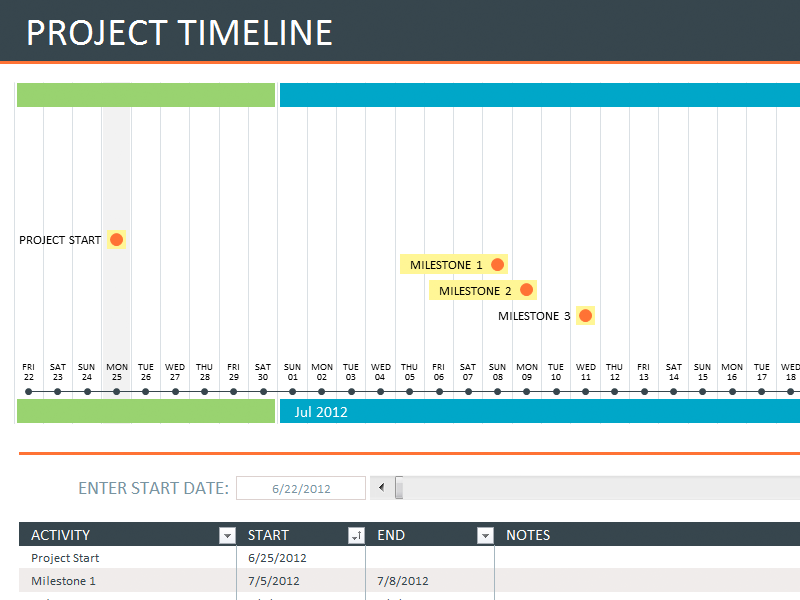Click the Enter Start Date input field
The height and width of the screenshot is (600, 800).
click(x=301, y=488)
